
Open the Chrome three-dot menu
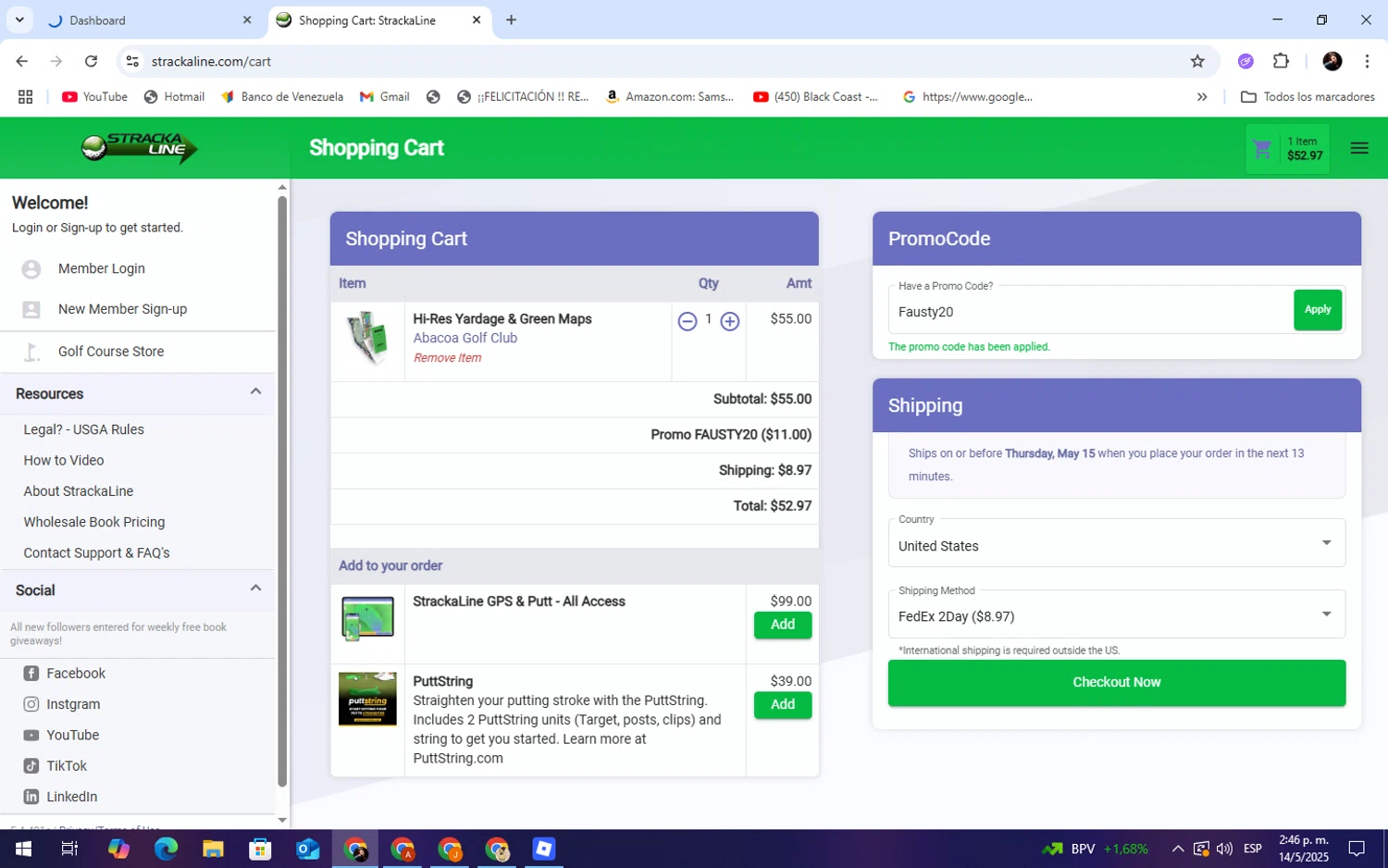(1367, 61)
